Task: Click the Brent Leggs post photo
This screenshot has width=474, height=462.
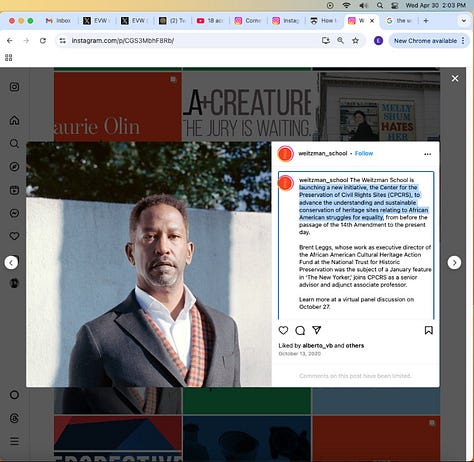Action: pos(149,264)
